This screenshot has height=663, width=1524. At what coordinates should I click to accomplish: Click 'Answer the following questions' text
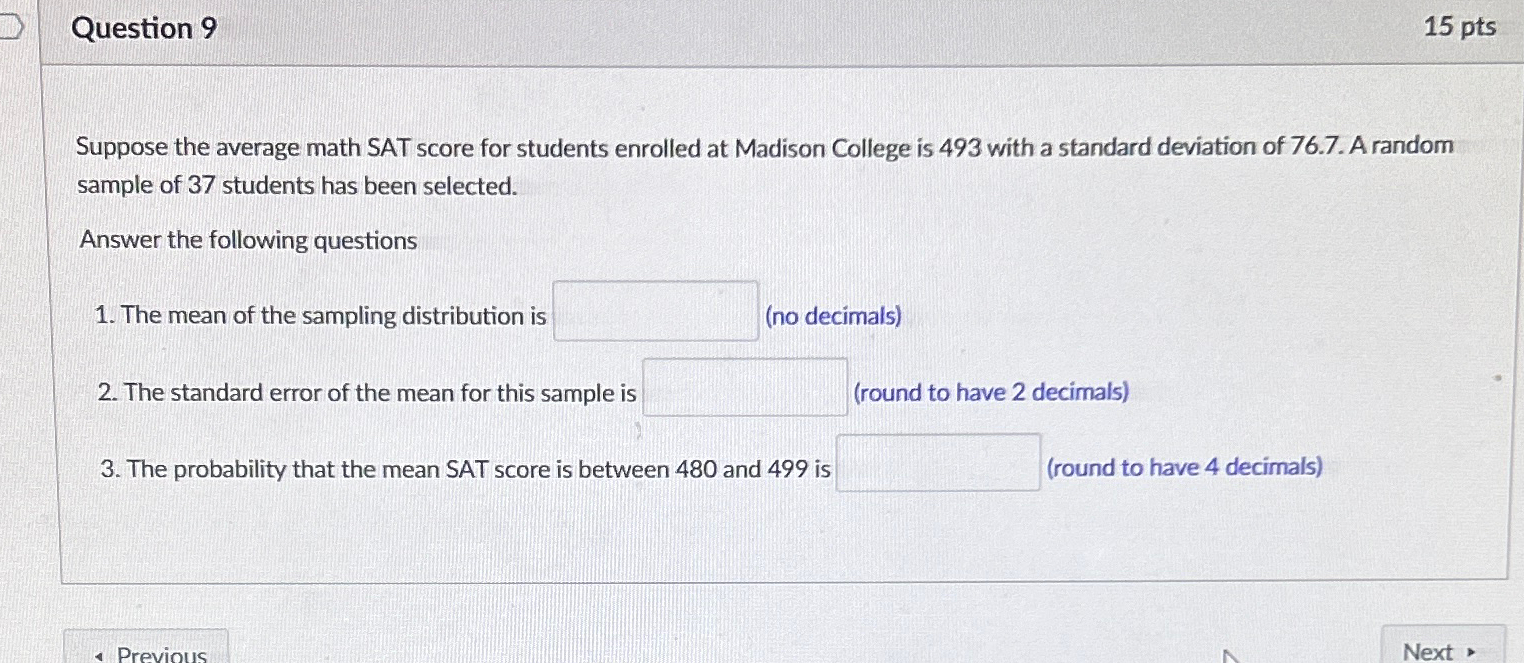[x=248, y=241]
